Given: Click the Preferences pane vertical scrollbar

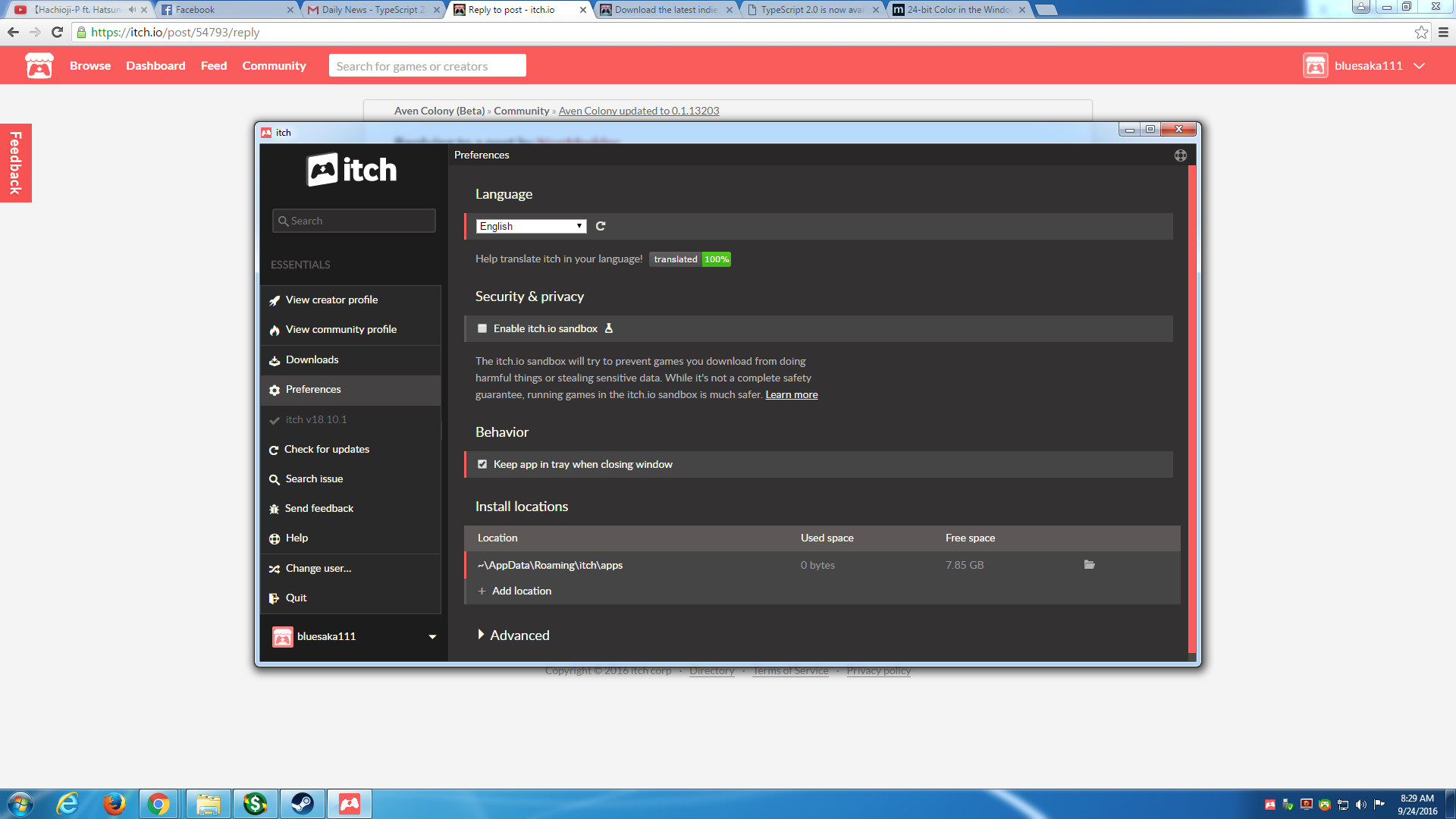Looking at the screenshot, I should tap(1192, 409).
